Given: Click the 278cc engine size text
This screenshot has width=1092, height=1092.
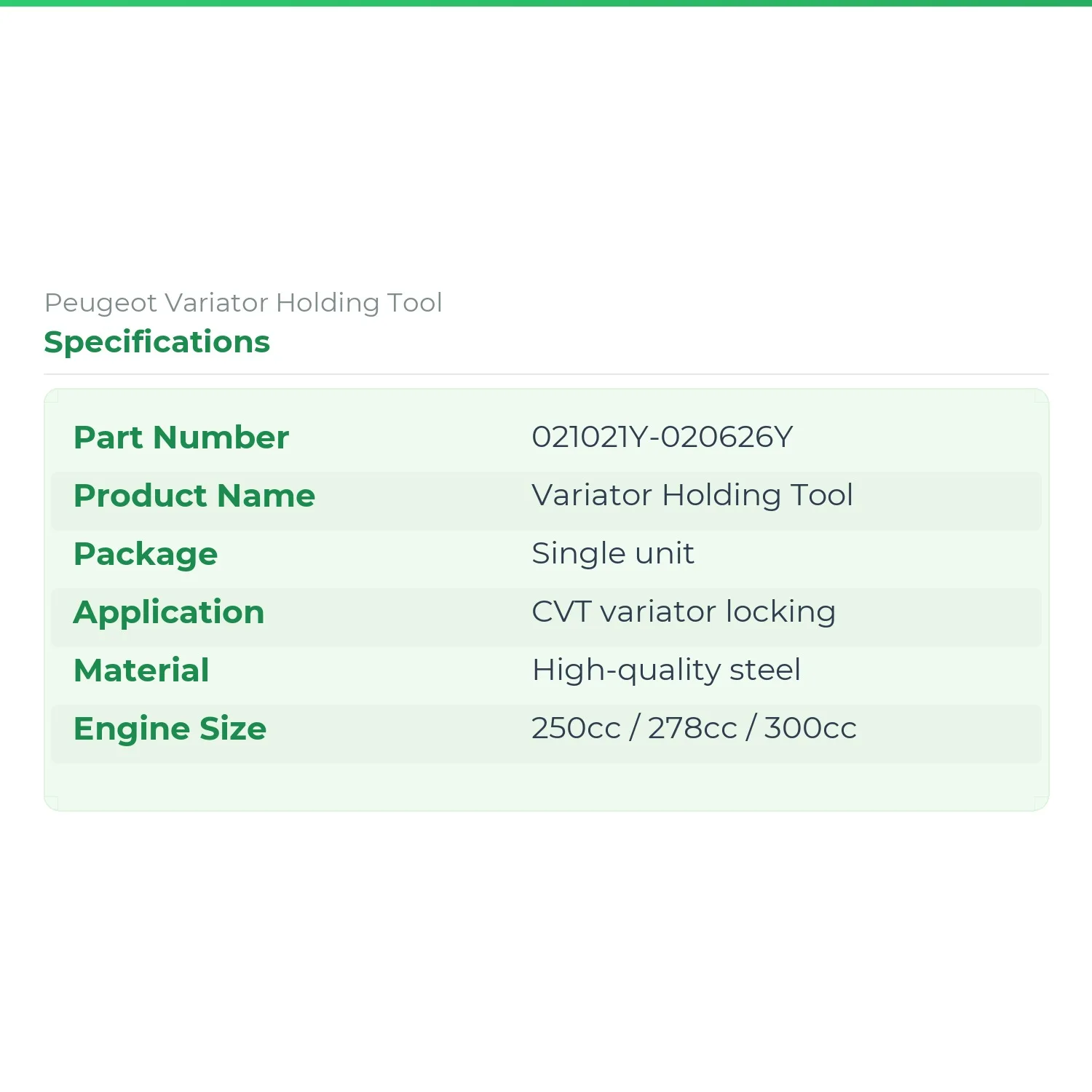Looking at the screenshot, I should [692, 729].
